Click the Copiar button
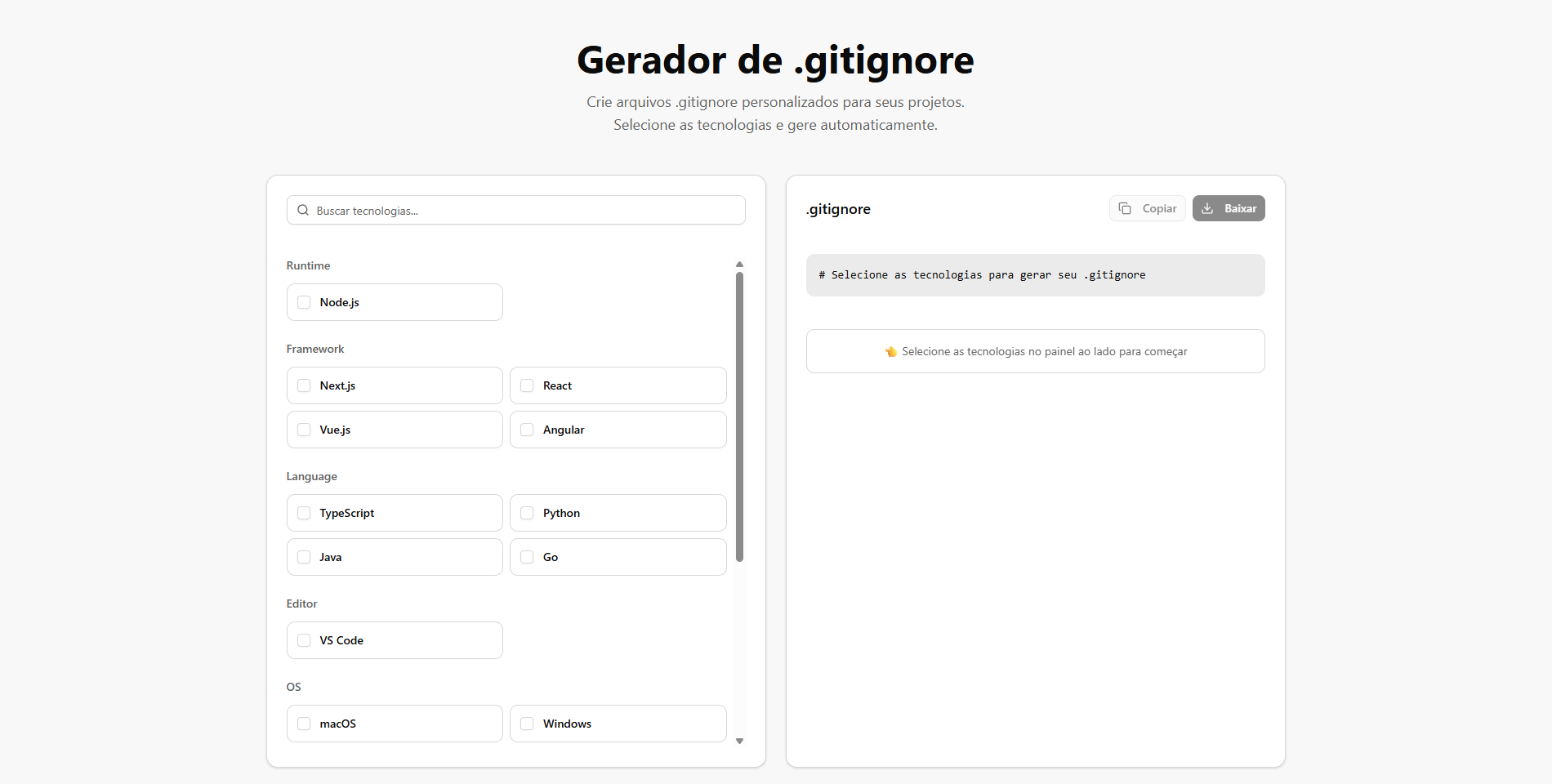1552x784 pixels. coord(1147,208)
